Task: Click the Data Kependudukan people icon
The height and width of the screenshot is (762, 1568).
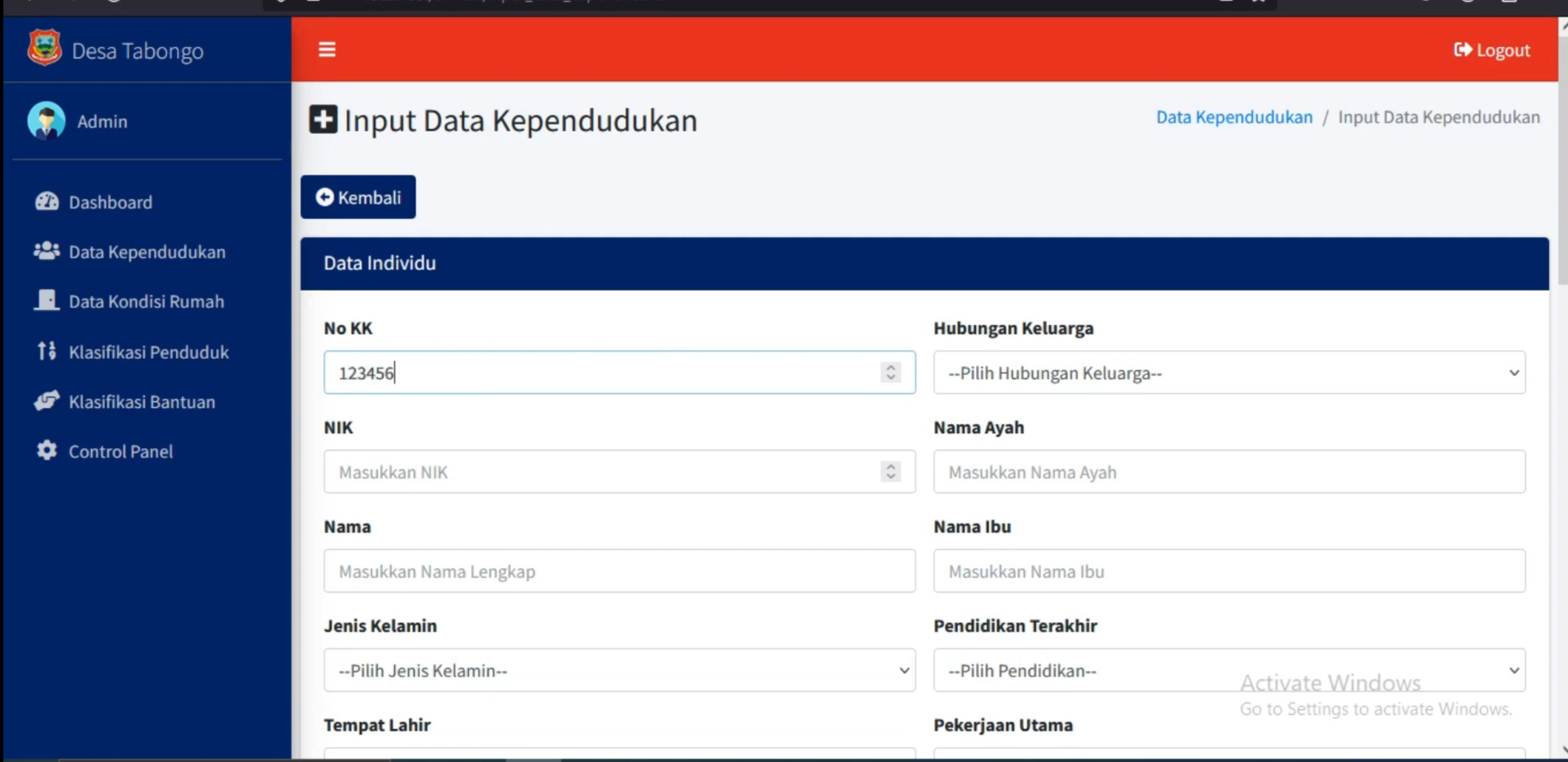Action: point(47,251)
